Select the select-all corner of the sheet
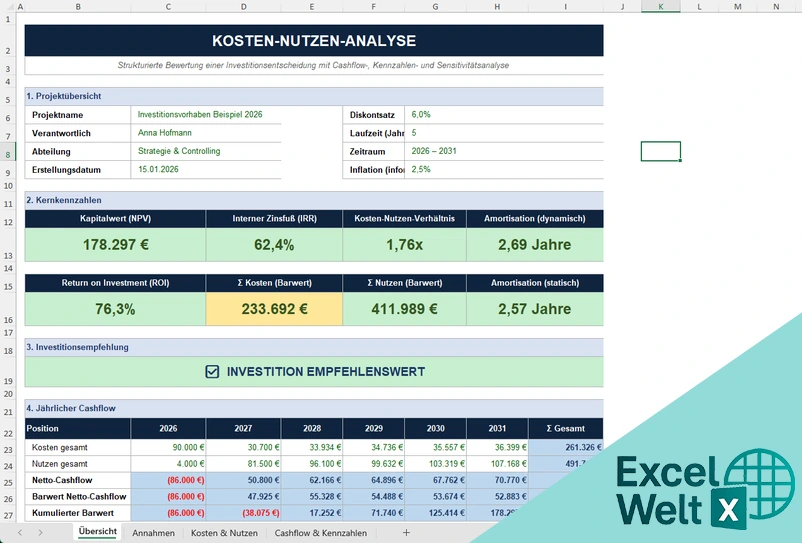 (8, 7)
